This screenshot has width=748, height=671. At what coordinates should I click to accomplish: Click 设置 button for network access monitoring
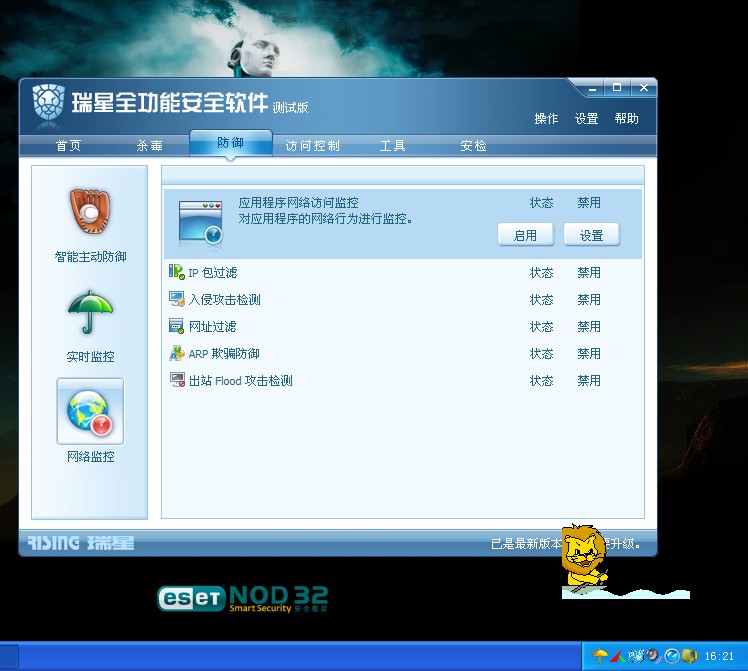click(x=592, y=235)
